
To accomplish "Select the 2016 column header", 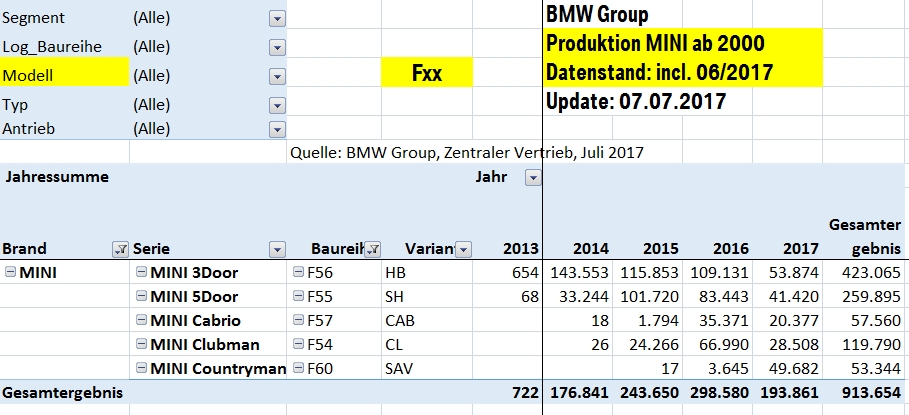I will point(730,249).
